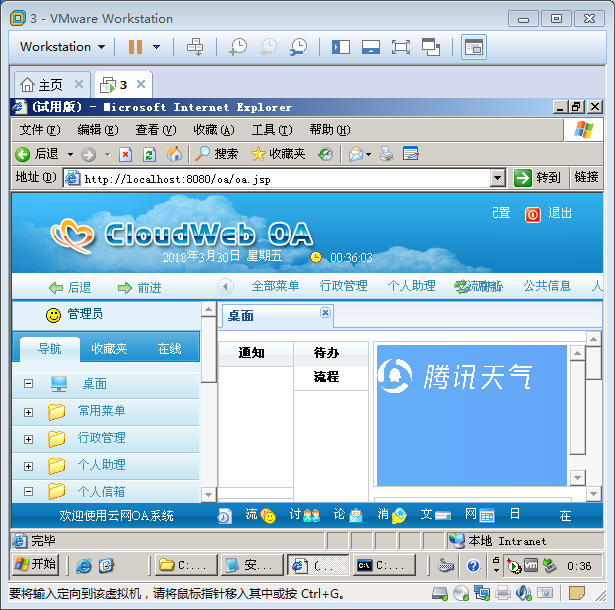Enter VMware full screen mode
Screen dimensions: 615x610
(x=400, y=47)
